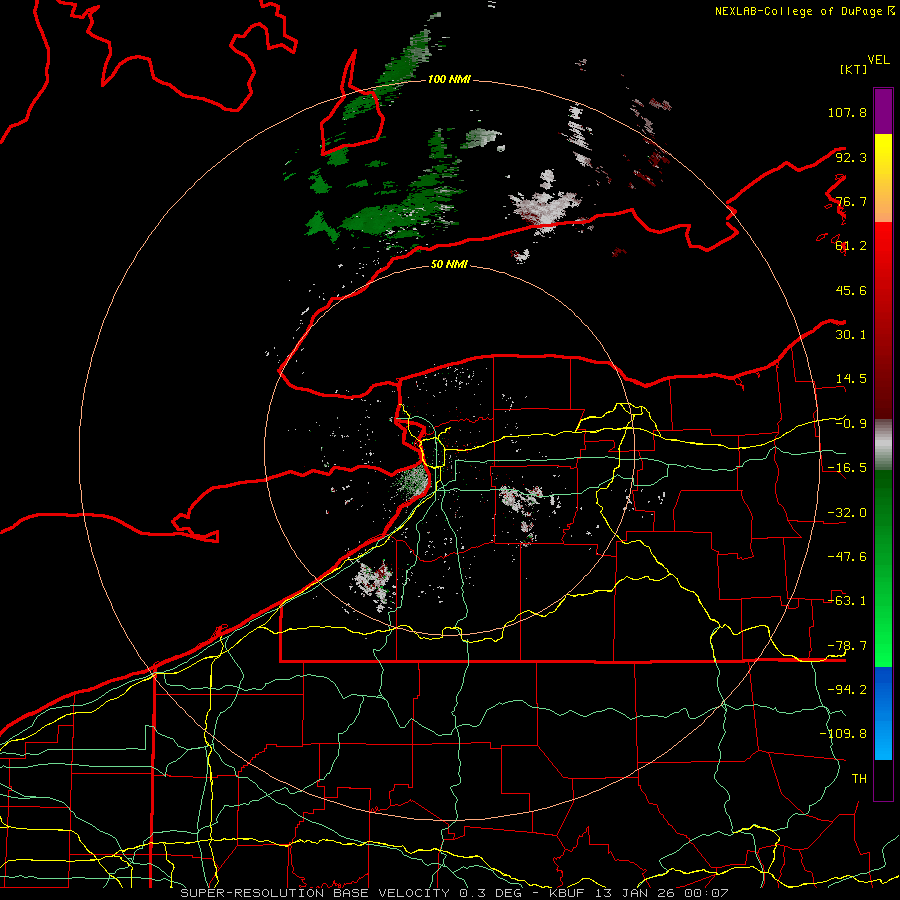Click the -0.9 legend value
Viewport: 900px width, 900px height.
point(851,424)
